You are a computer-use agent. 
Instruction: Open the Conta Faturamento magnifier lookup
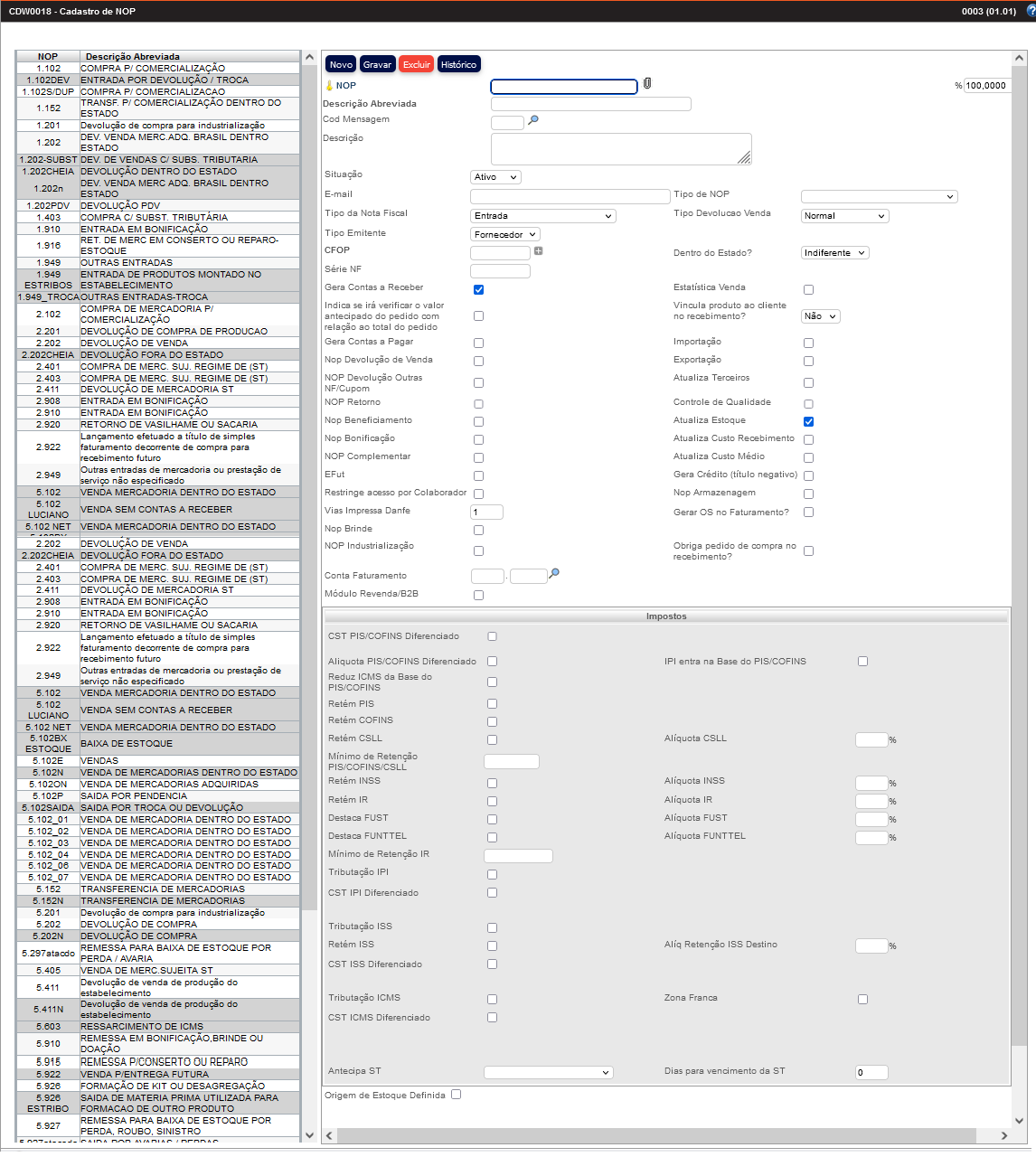click(x=555, y=573)
